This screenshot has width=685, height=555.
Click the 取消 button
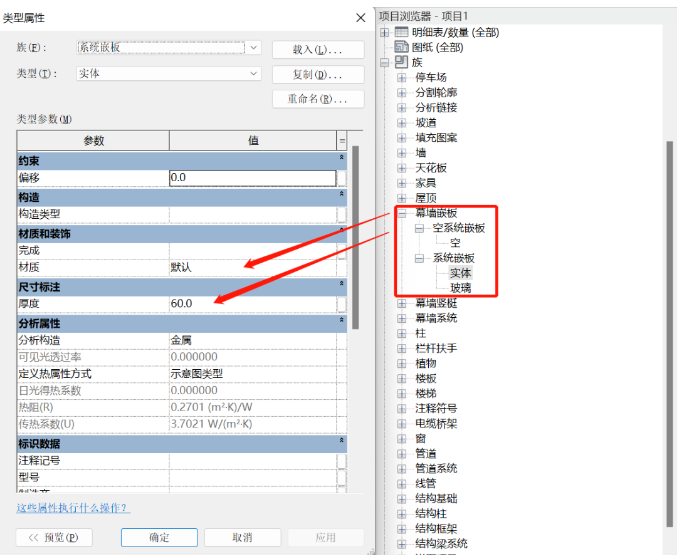pyautogui.click(x=242, y=537)
